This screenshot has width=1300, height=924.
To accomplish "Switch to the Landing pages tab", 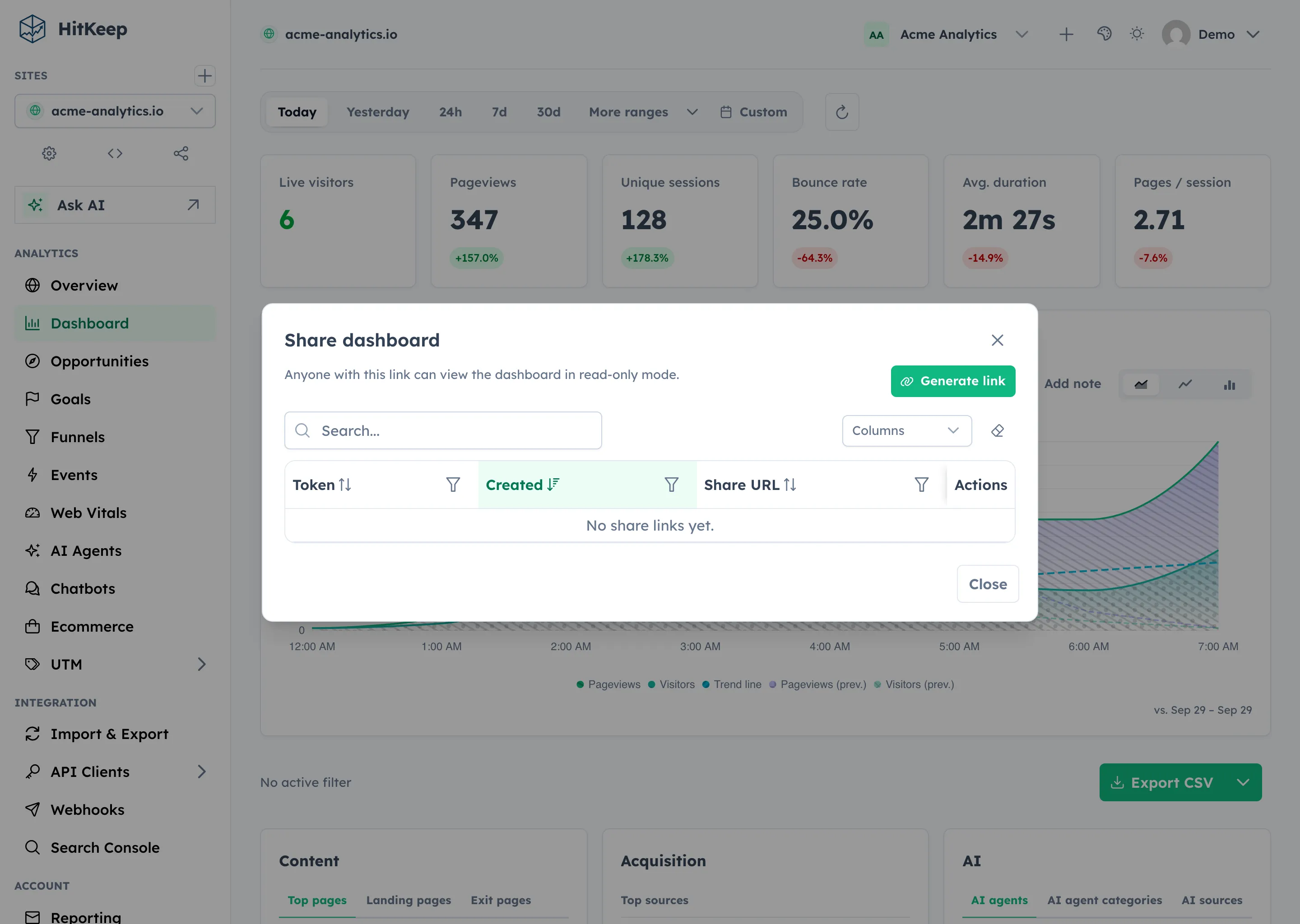I will point(408,900).
